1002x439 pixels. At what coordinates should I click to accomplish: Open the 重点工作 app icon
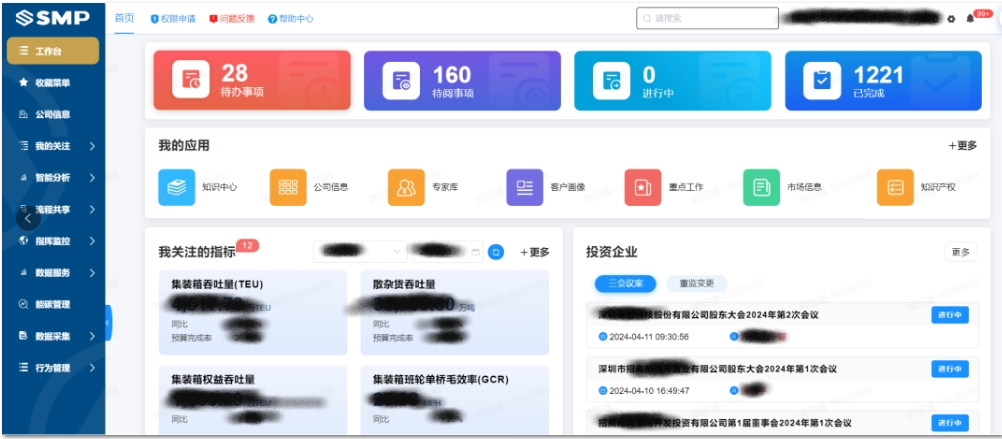pos(643,187)
